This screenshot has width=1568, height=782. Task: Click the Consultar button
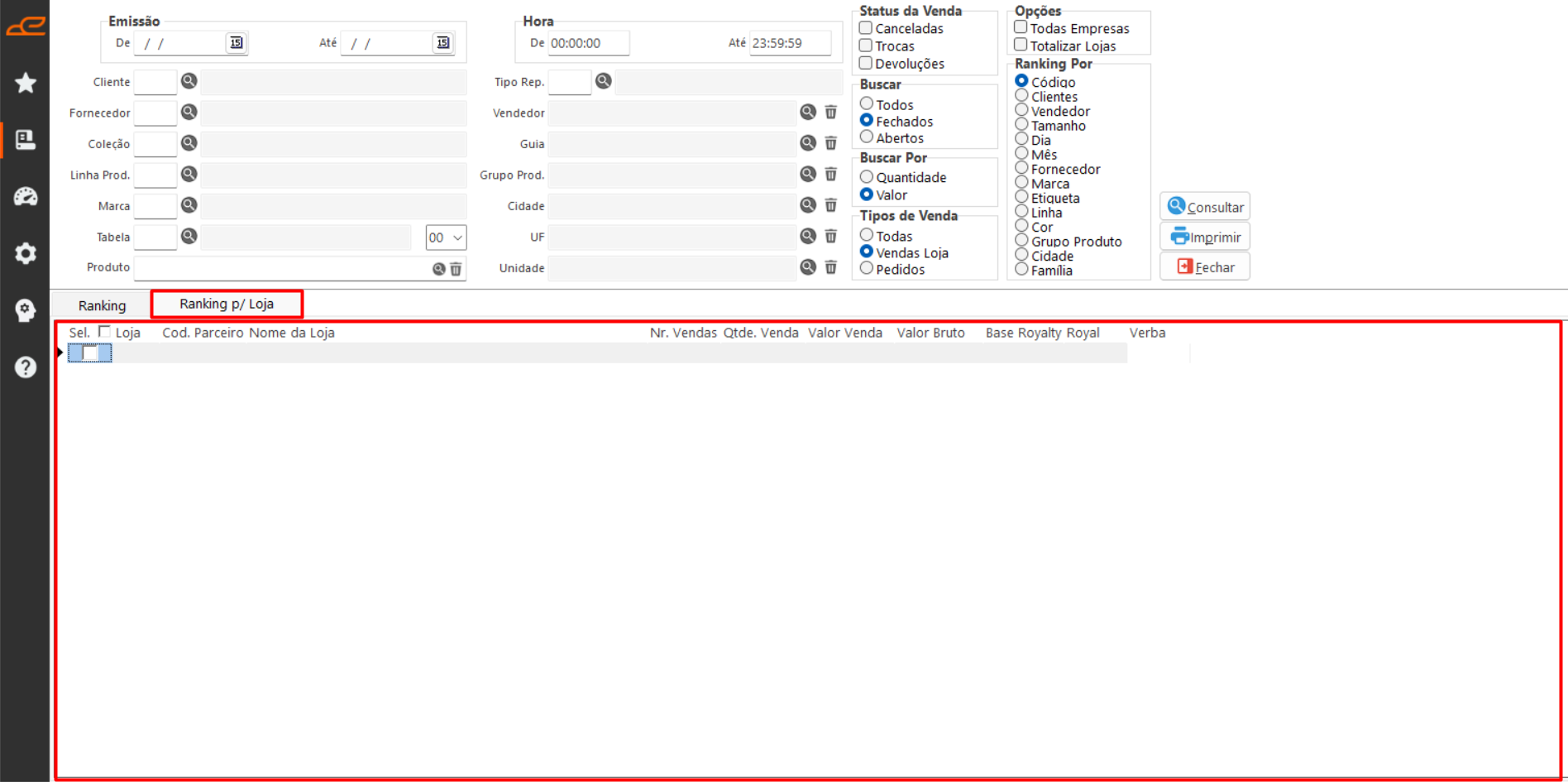point(1205,207)
